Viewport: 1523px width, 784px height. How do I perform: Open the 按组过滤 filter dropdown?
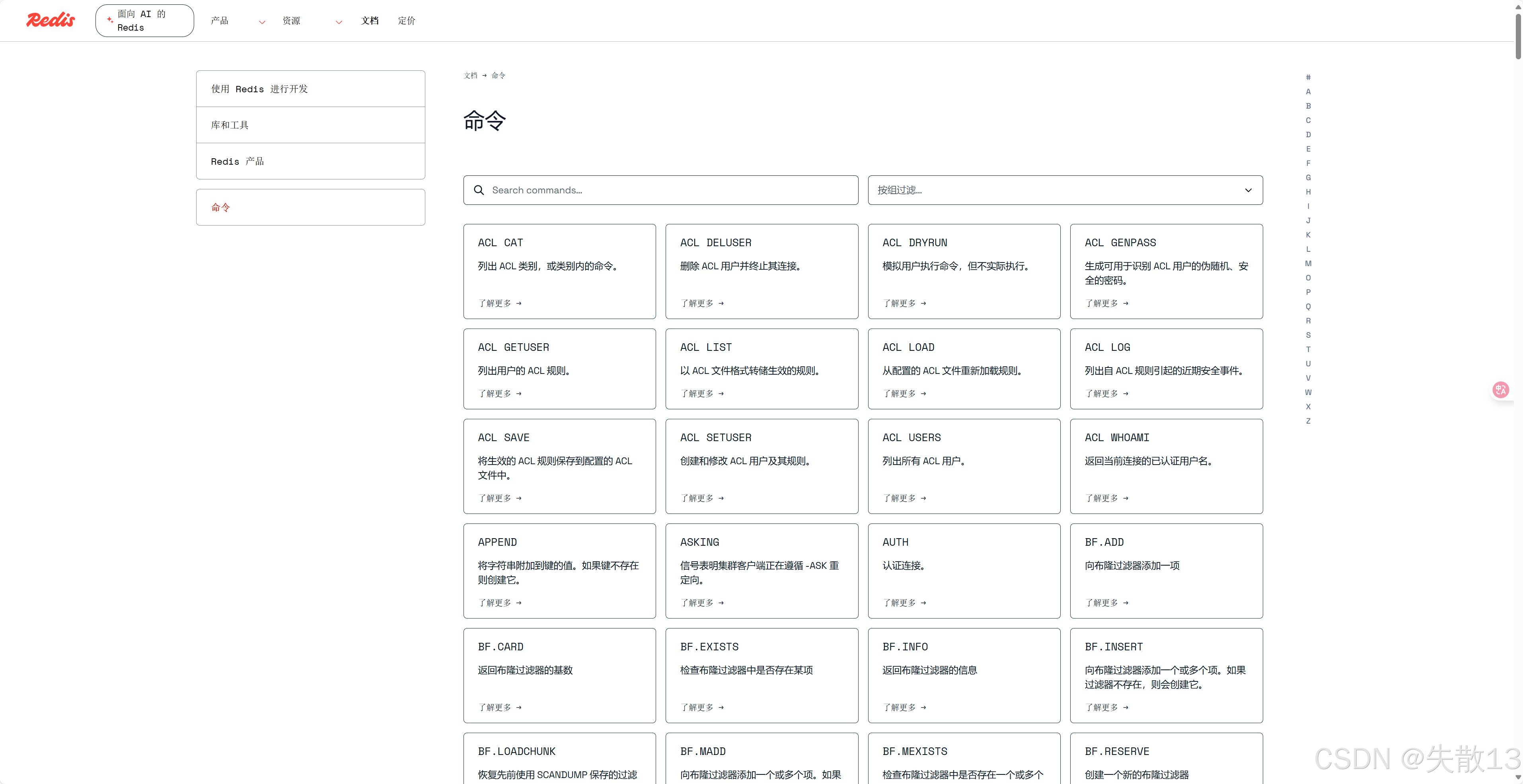1065,190
